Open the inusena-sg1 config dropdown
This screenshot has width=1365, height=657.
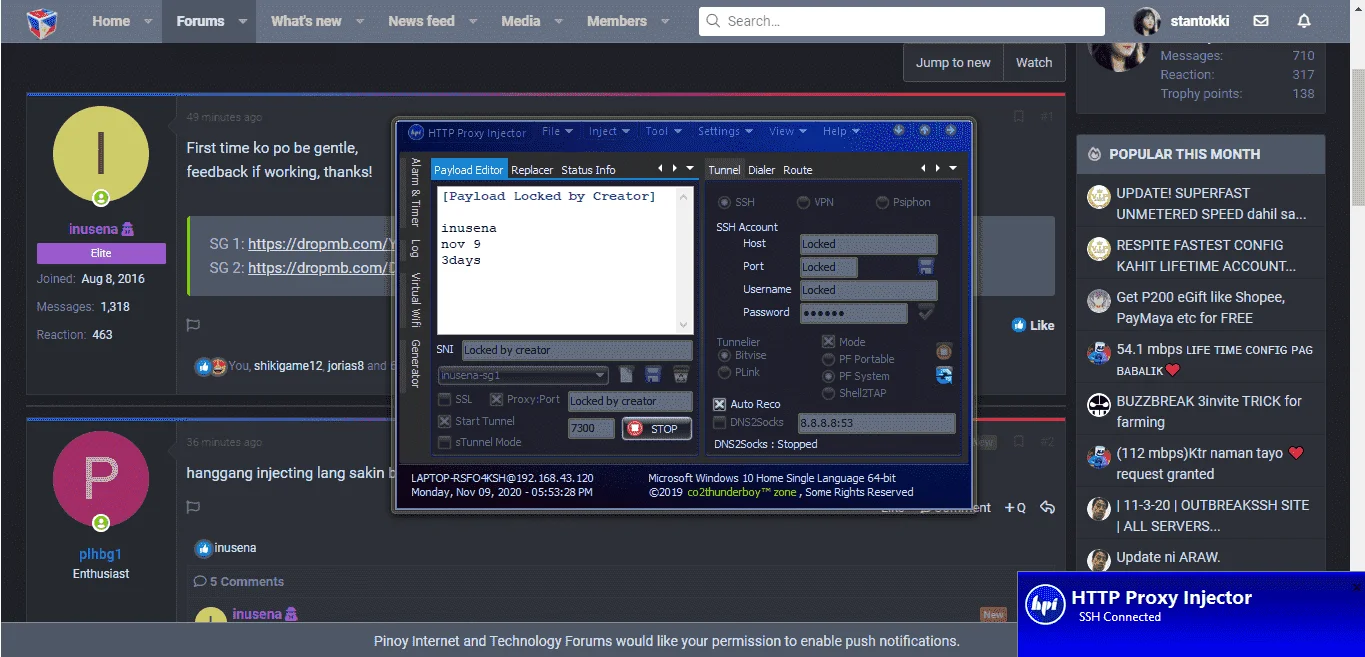pyautogui.click(x=523, y=375)
